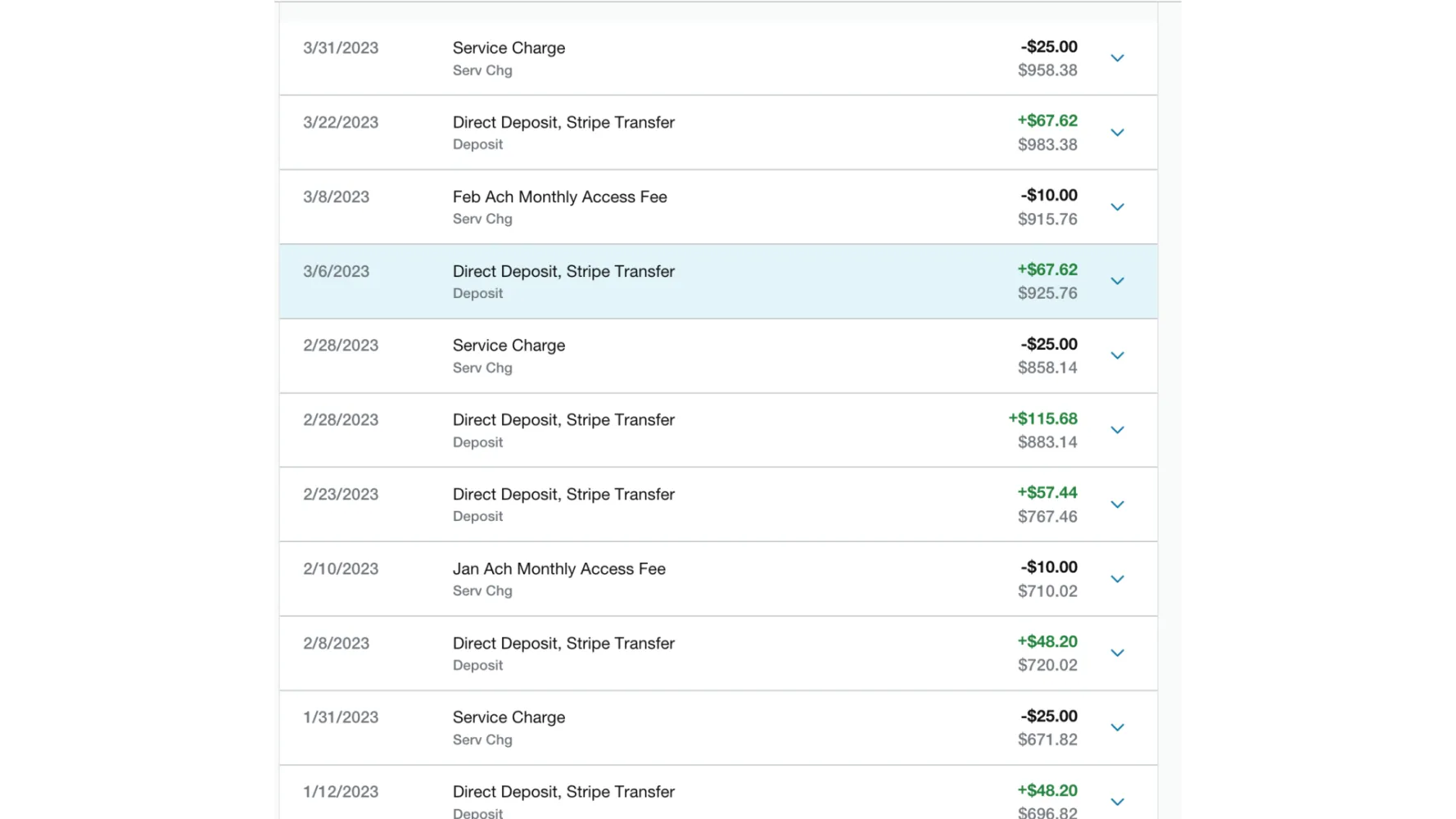The image size is (1456, 819).
Task: Expand the 3/31/2023 Service Charge chevron
Action: (1117, 58)
